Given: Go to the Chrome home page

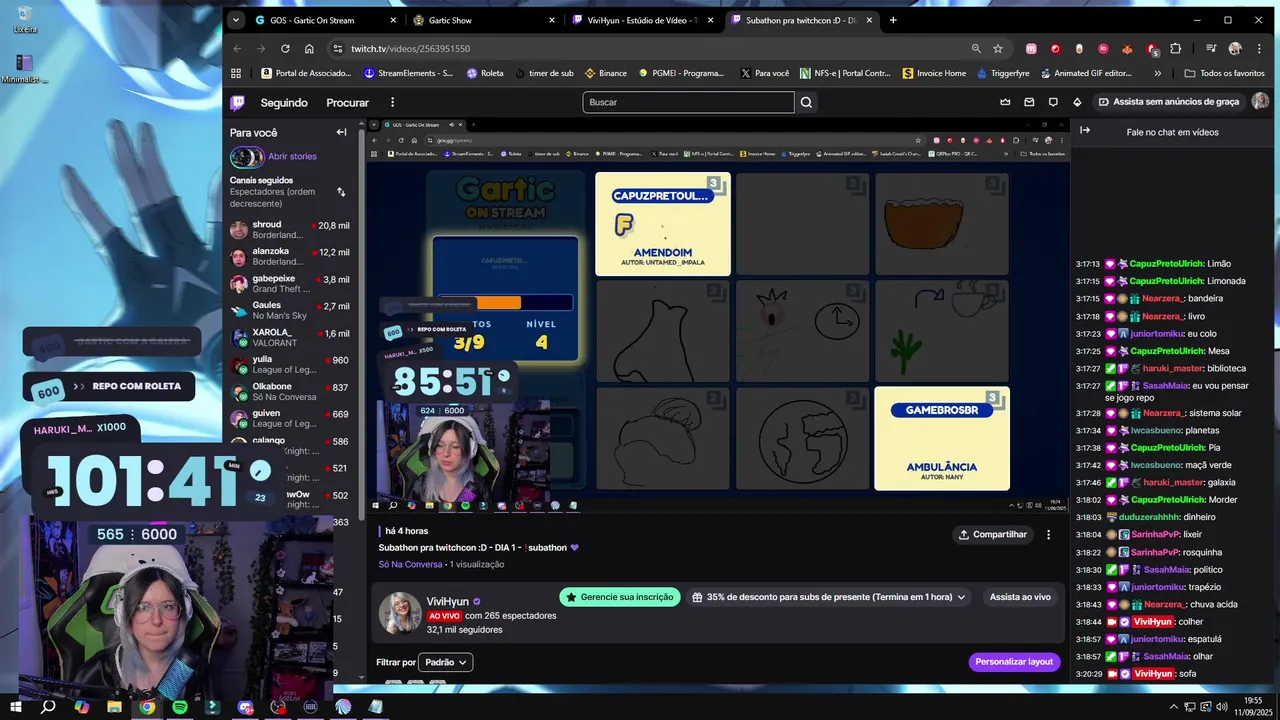Looking at the screenshot, I should point(309,48).
